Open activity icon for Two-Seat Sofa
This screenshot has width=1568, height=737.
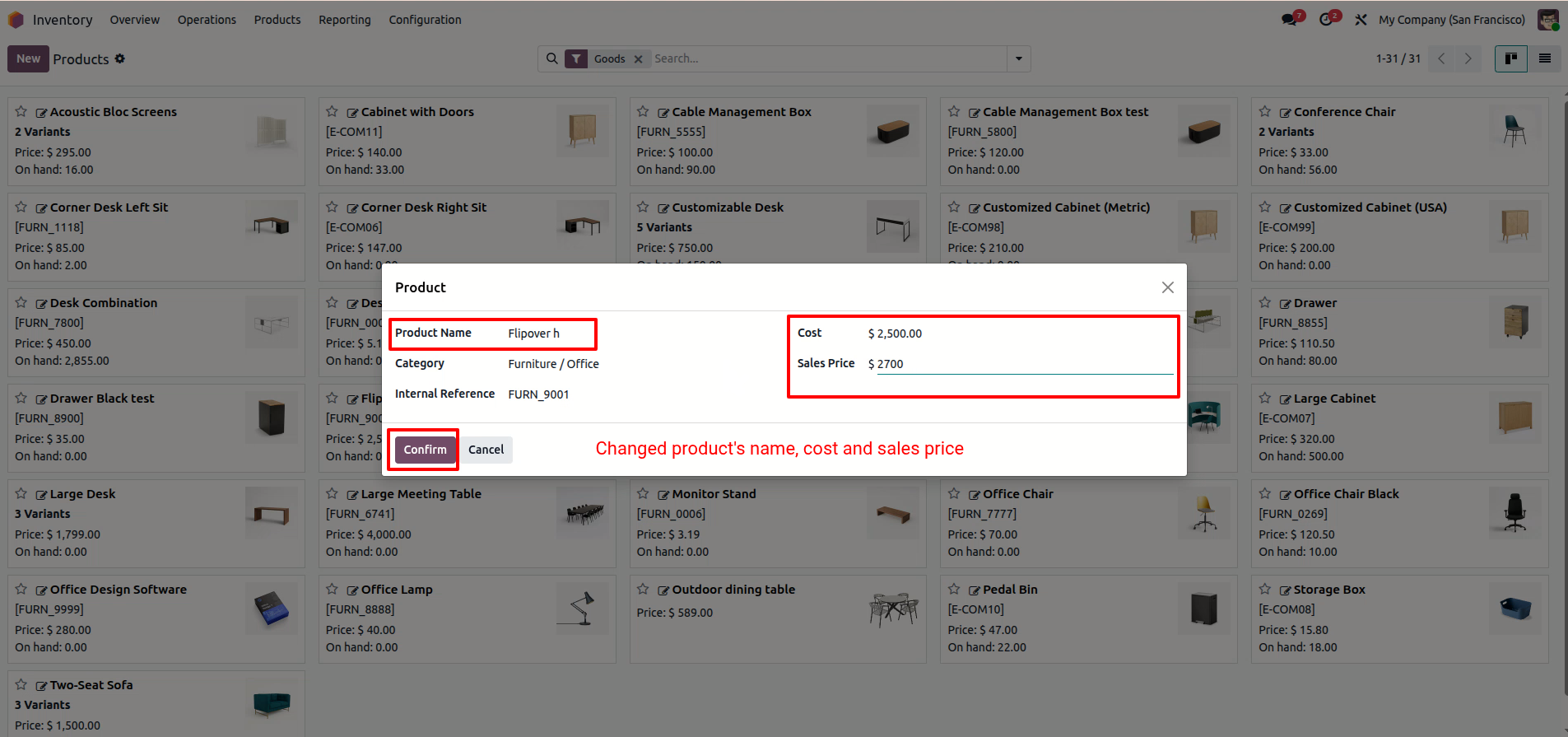pyautogui.click(x=41, y=686)
